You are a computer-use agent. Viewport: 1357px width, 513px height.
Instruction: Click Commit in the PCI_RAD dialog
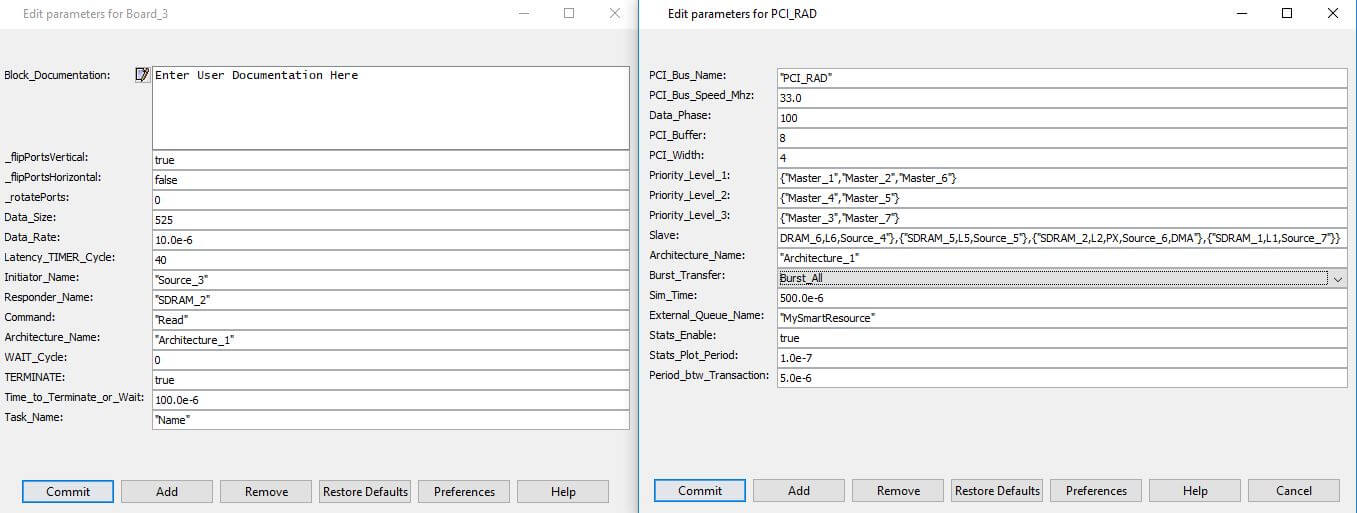coord(700,490)
